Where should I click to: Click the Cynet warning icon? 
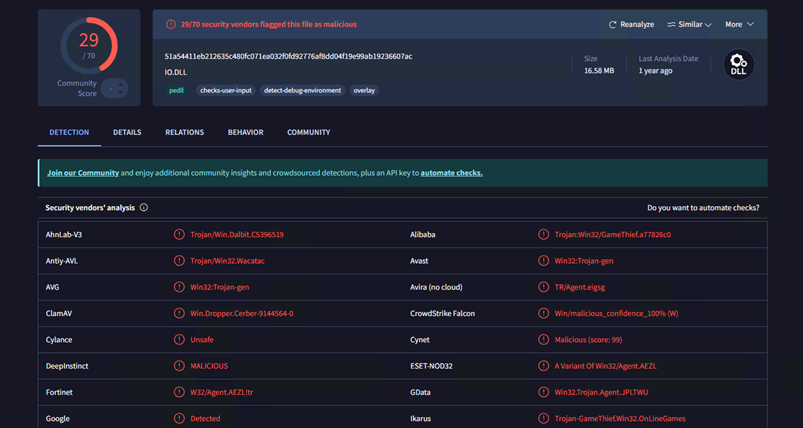tap(543, 339)
